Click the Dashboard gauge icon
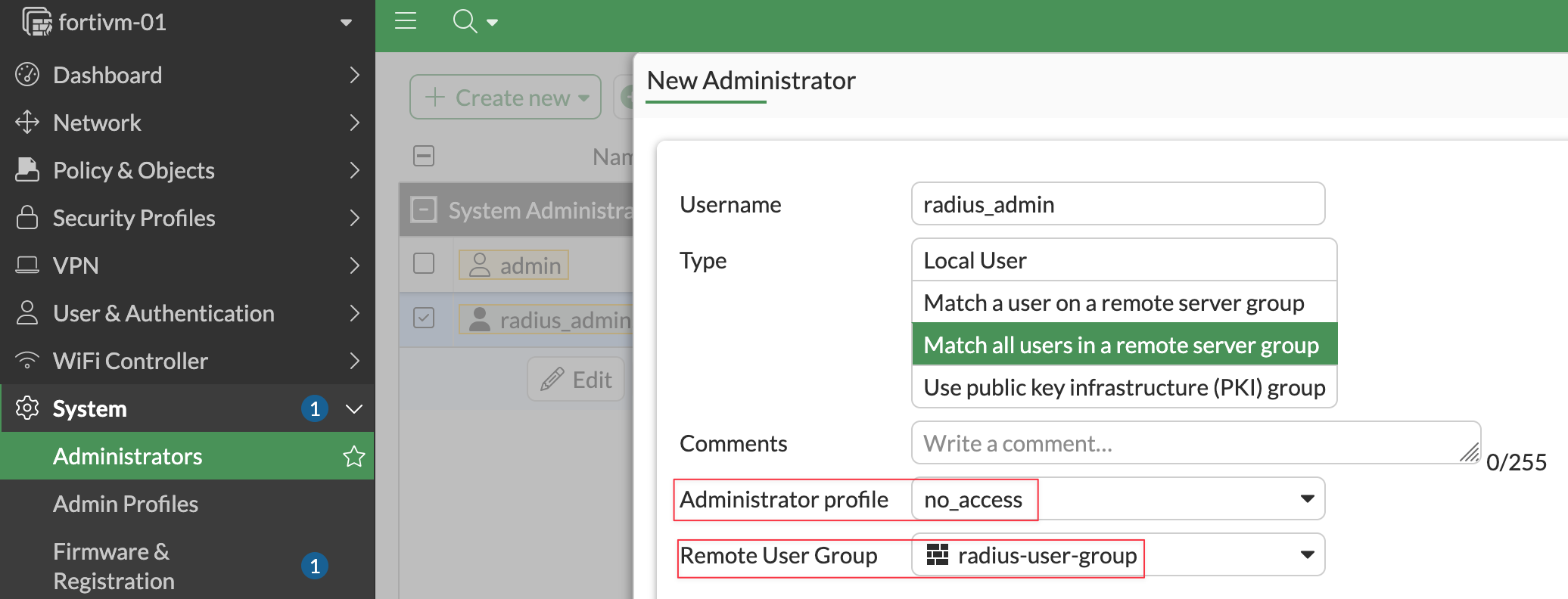 27,75
